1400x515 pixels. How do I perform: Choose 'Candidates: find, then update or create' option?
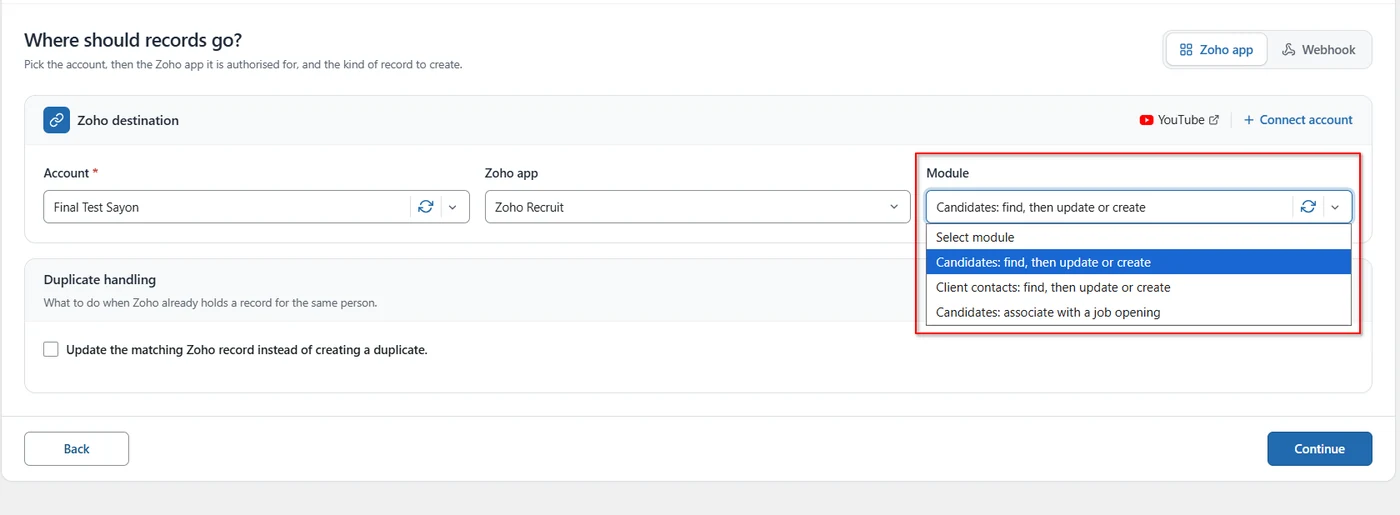click(1138, 262)
